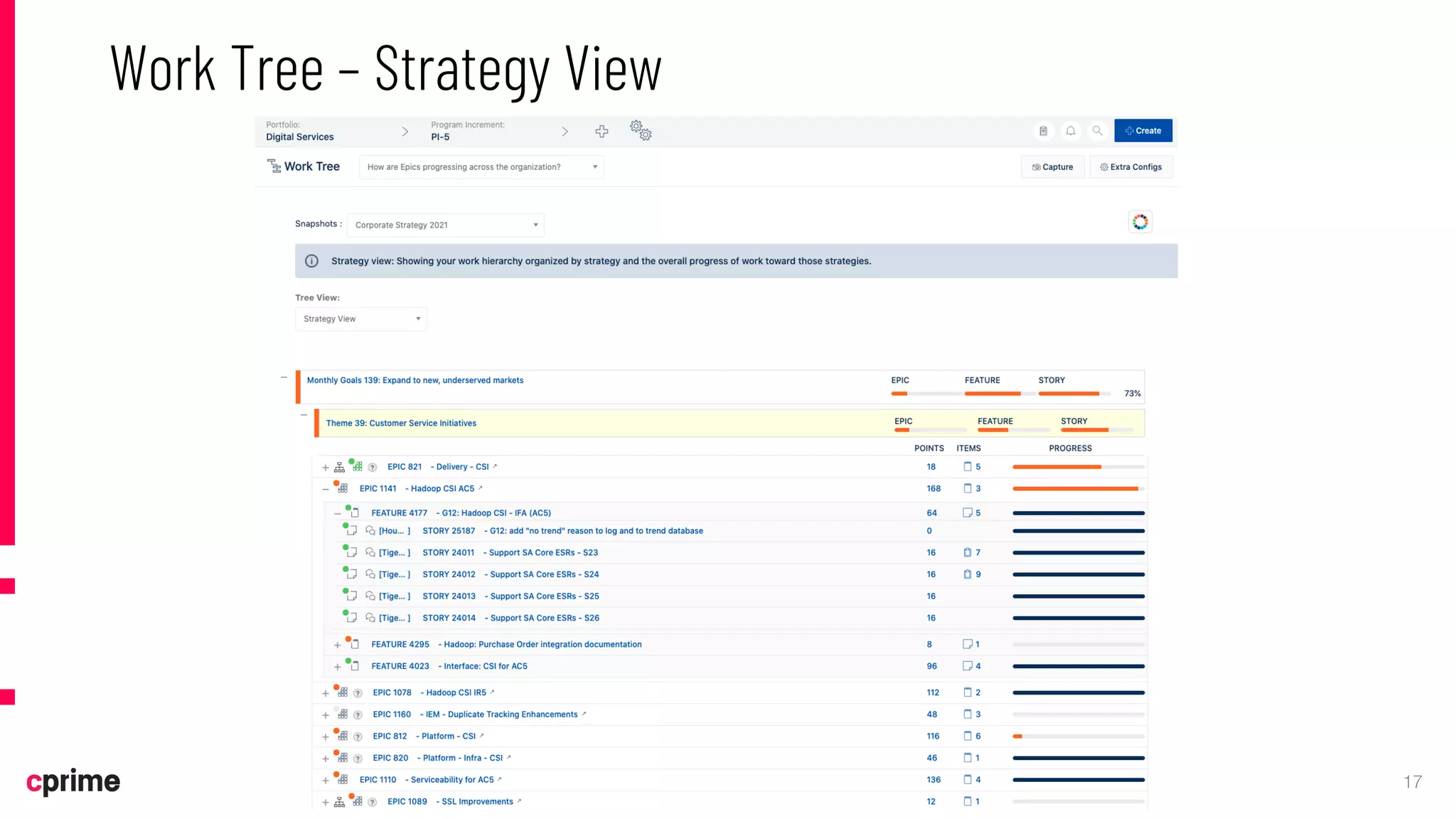1456x819 pixels.
Task: Click Monthly Goals STORY progress bar
Action: pos(1074,393)
